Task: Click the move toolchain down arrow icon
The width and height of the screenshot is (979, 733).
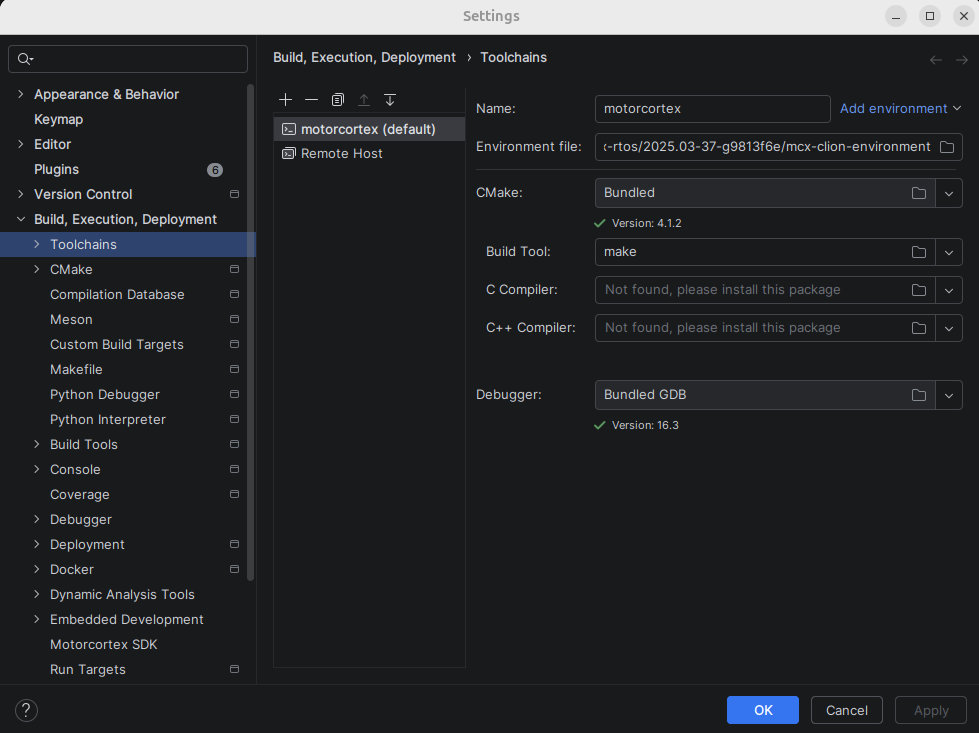Action: coord(390,100)
